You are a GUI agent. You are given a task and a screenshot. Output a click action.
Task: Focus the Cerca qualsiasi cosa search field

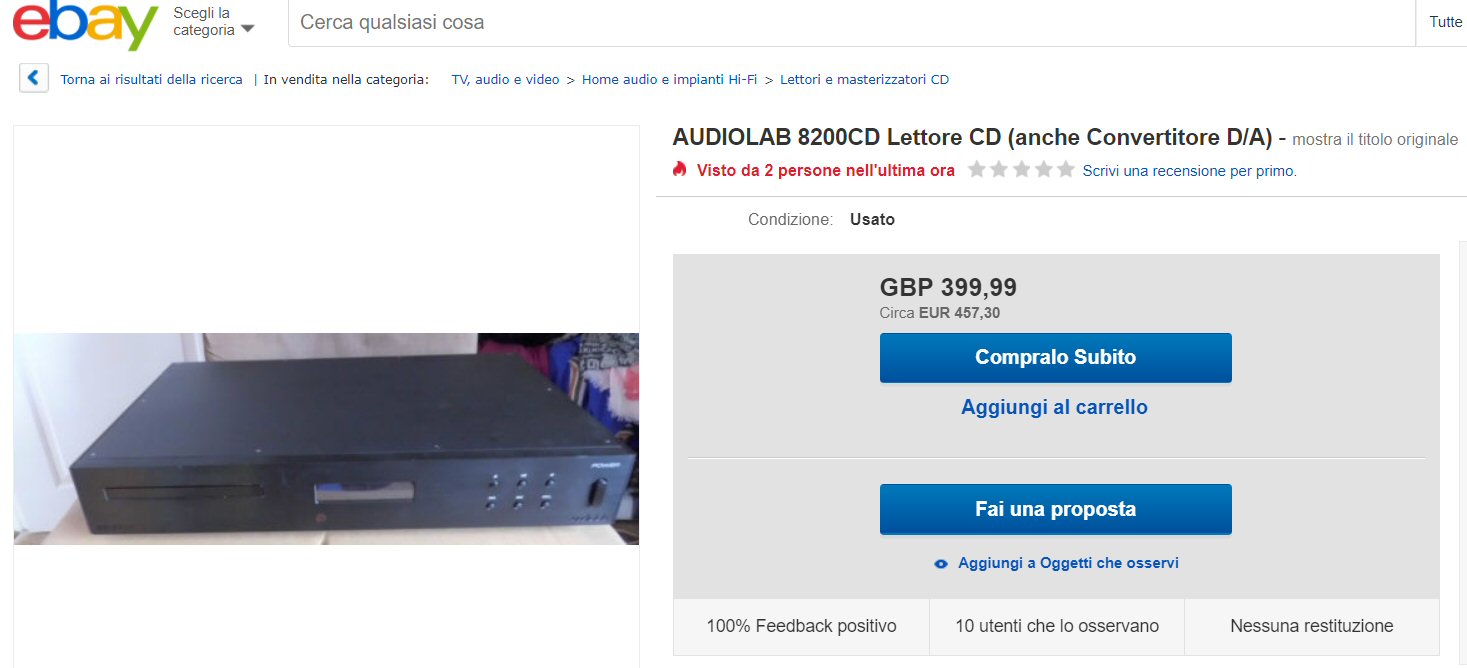pos(852,22)
